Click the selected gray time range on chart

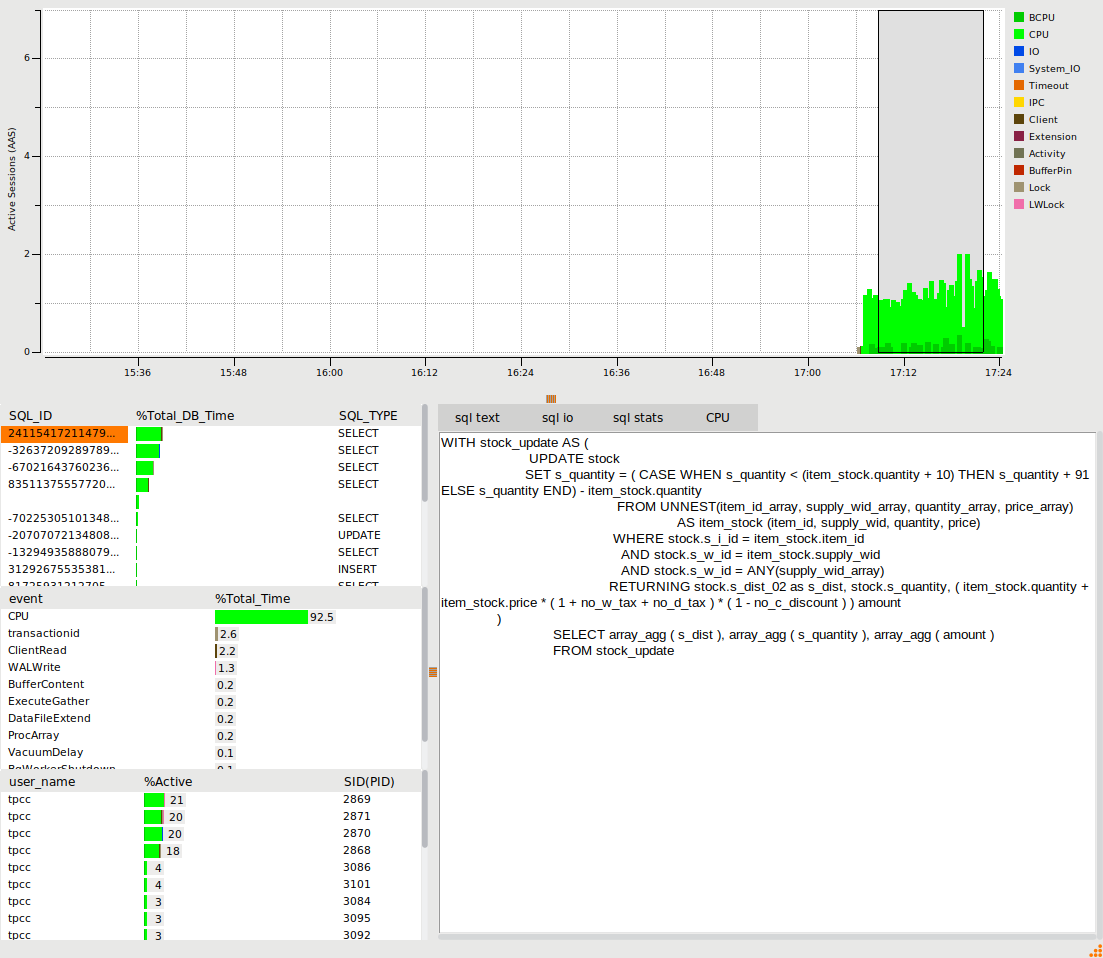point(930,150)
